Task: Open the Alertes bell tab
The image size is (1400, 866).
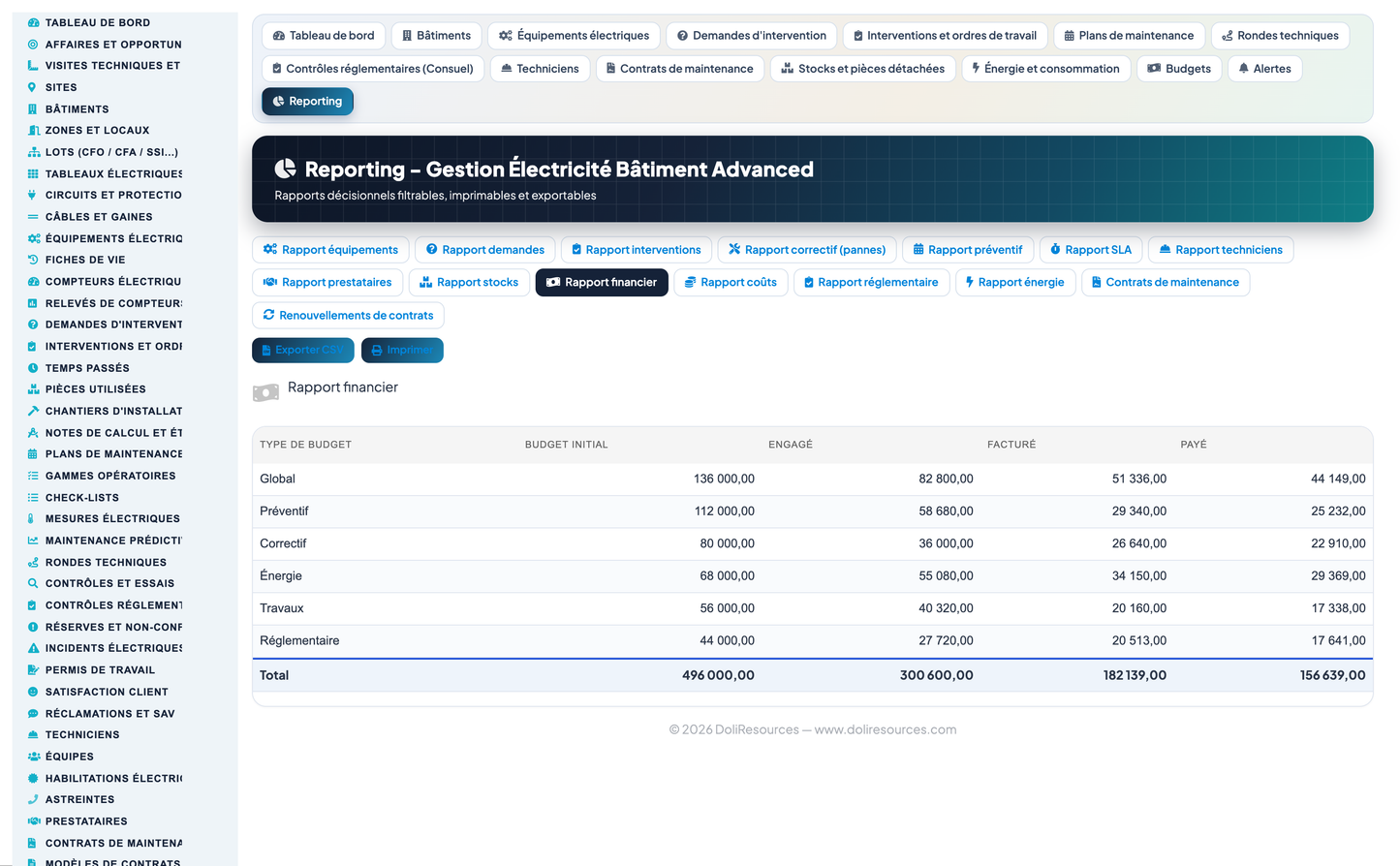Action: 1264,69
